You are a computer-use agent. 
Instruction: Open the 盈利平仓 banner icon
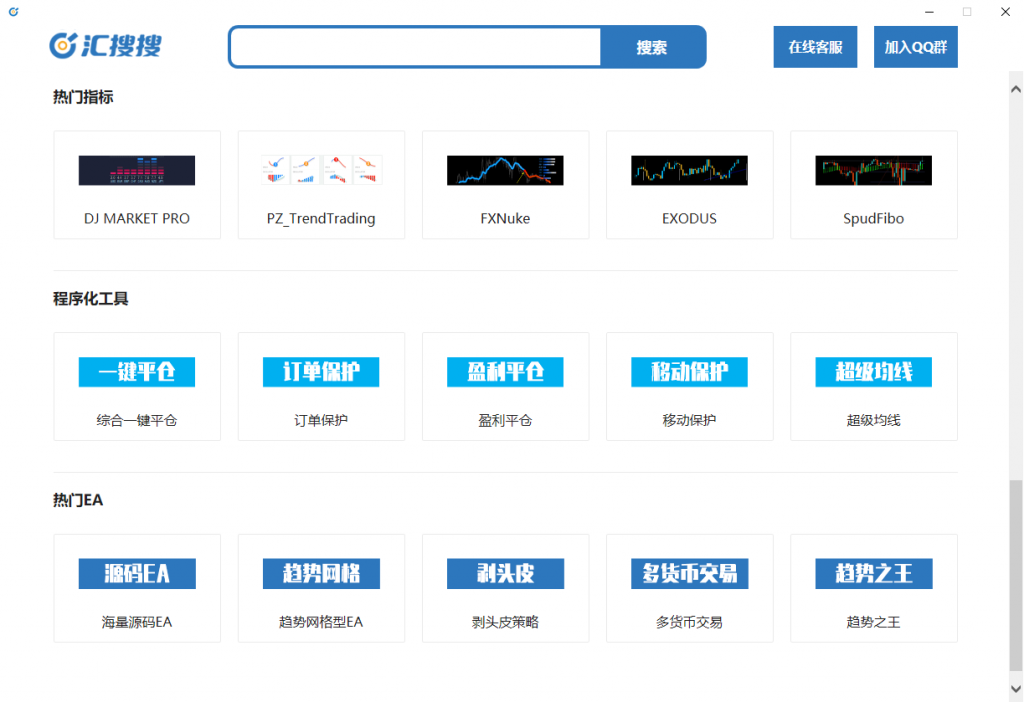pyautogui.click(x=505, y=372)
